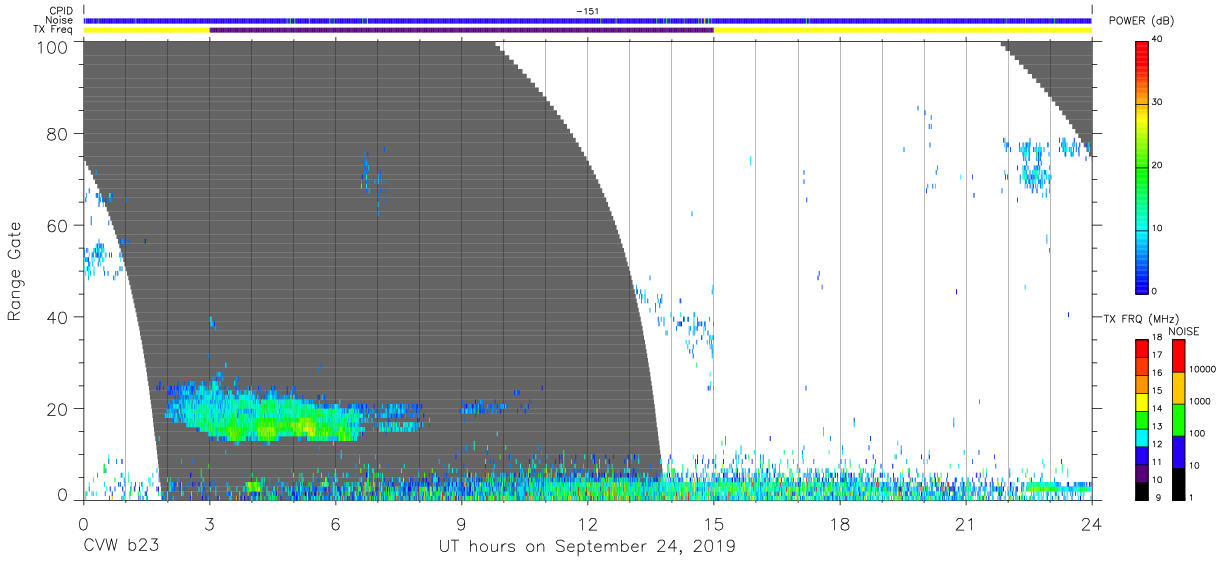This screenshot has height=567, width=1228.
Task: Select the NOISE color scale bar
Action: (x=1178, y=418)
